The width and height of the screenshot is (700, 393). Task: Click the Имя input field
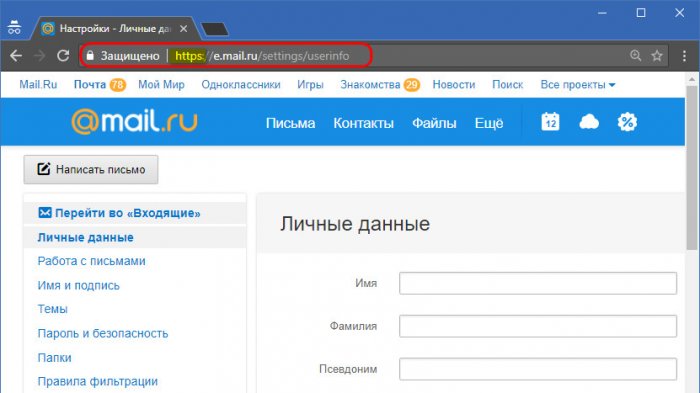[538, 283]
